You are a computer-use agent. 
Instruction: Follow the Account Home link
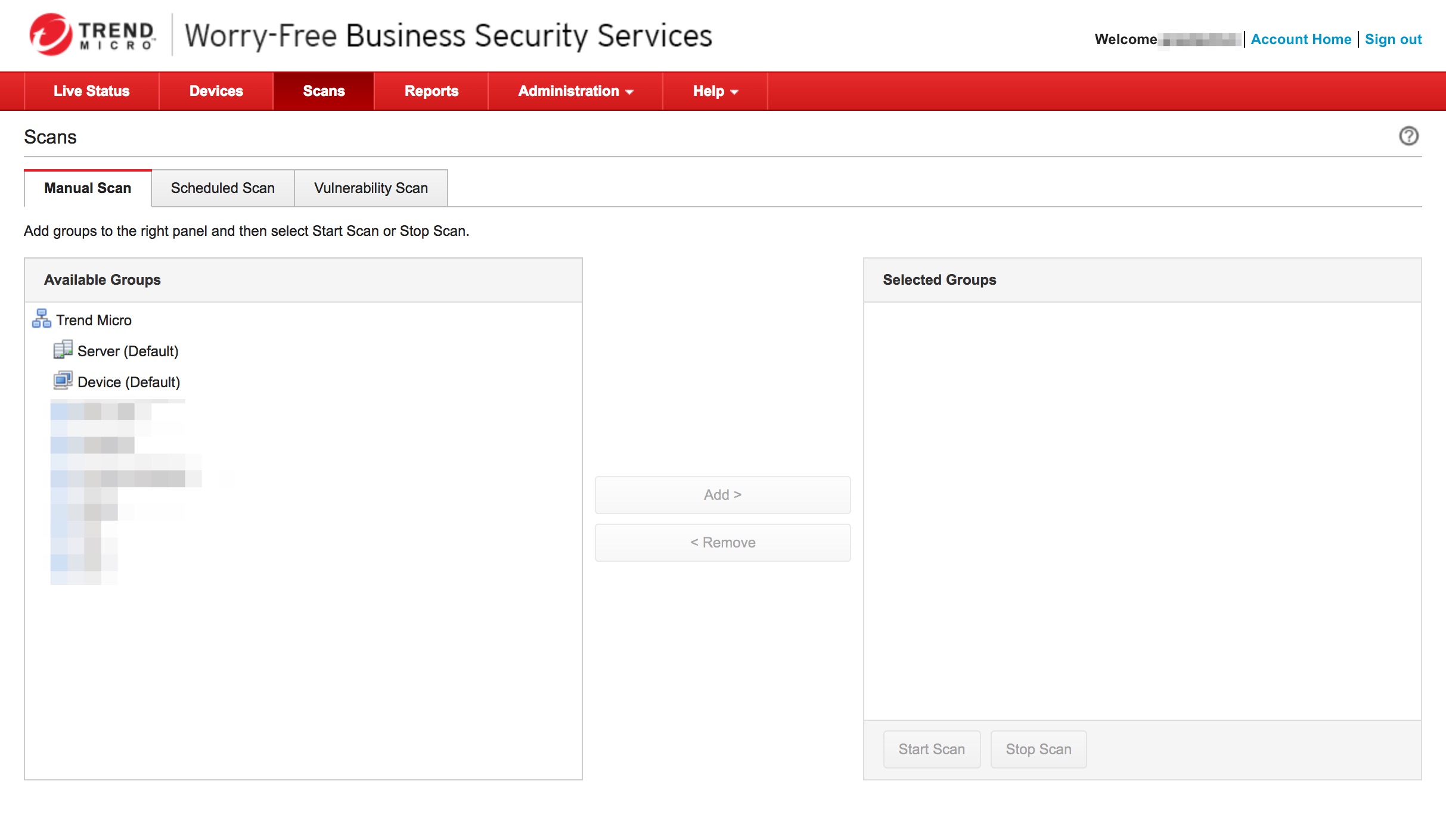coord(1301,39)
